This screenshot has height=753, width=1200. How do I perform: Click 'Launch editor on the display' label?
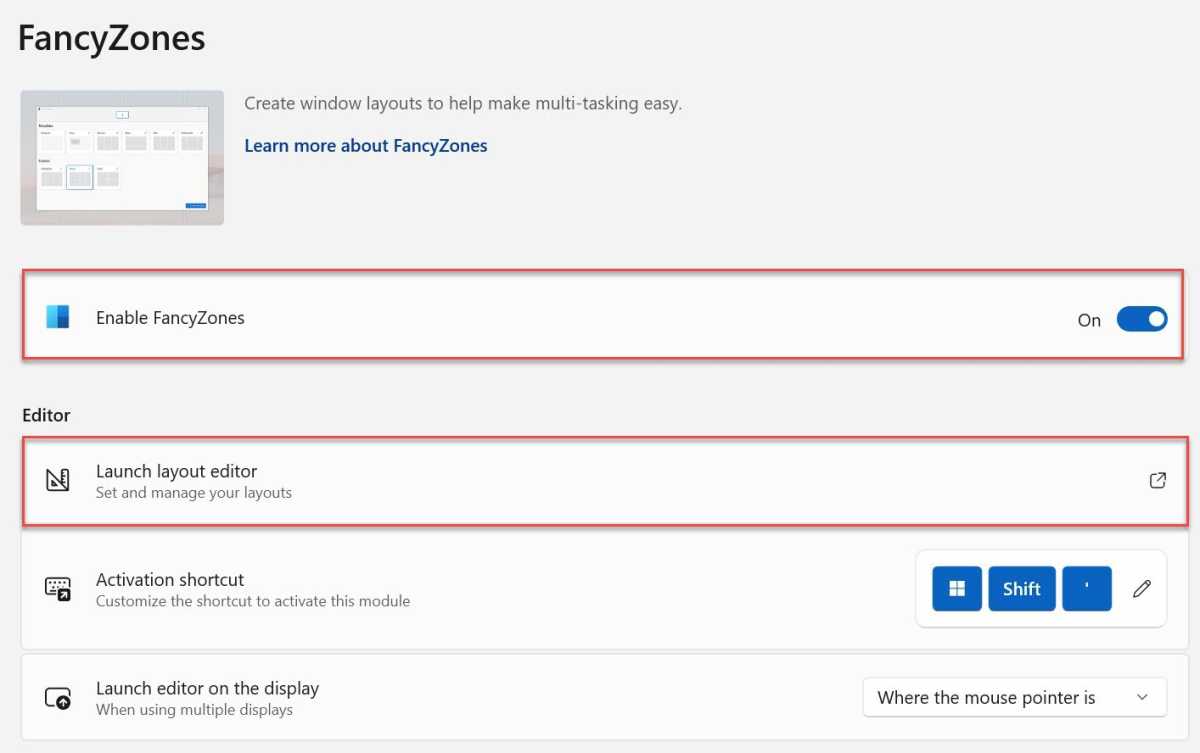click(x=207, y=688)
